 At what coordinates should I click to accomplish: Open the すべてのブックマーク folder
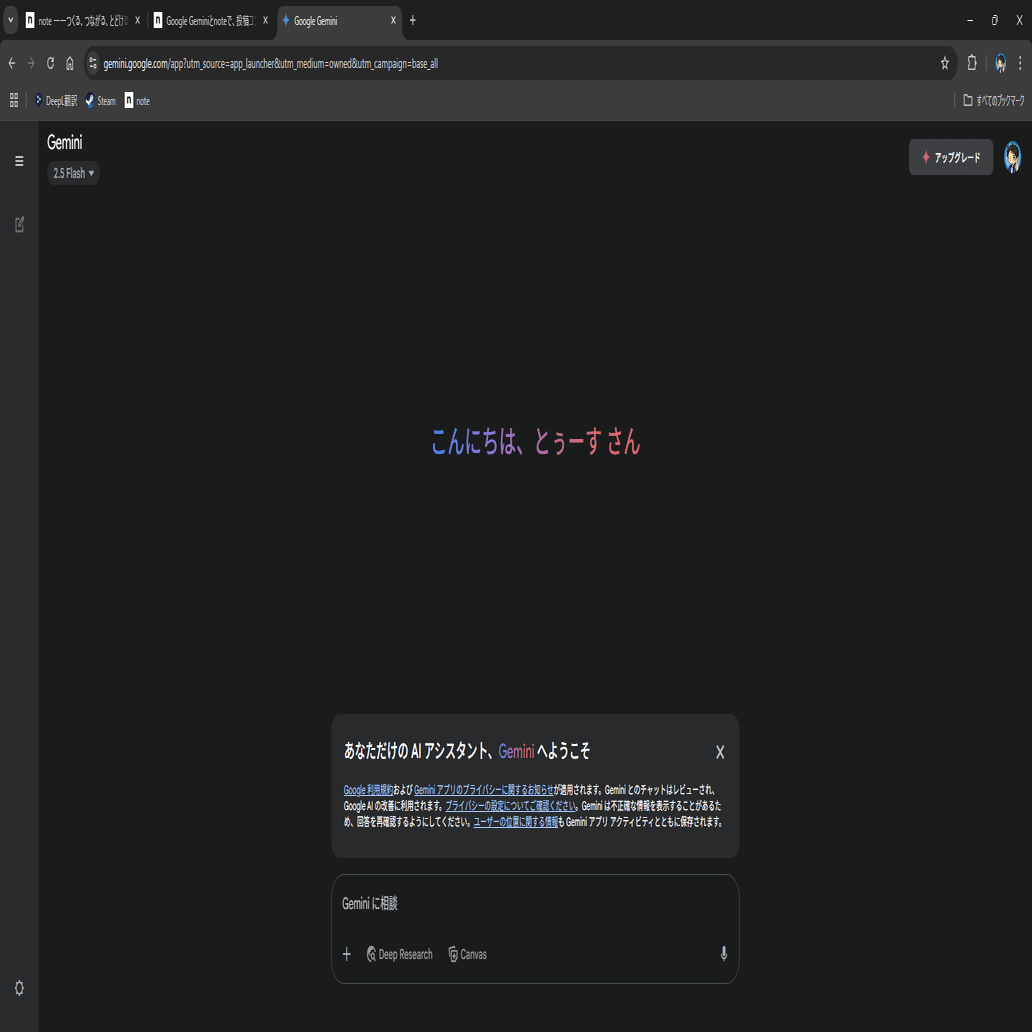click(x=994, y=101)
